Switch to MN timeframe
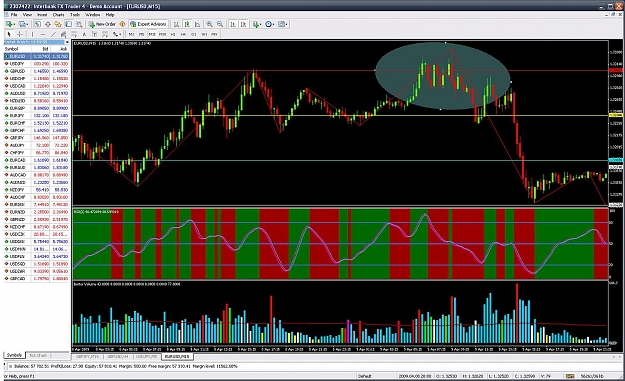Screen dimensions: 625x381 [214, 34]
